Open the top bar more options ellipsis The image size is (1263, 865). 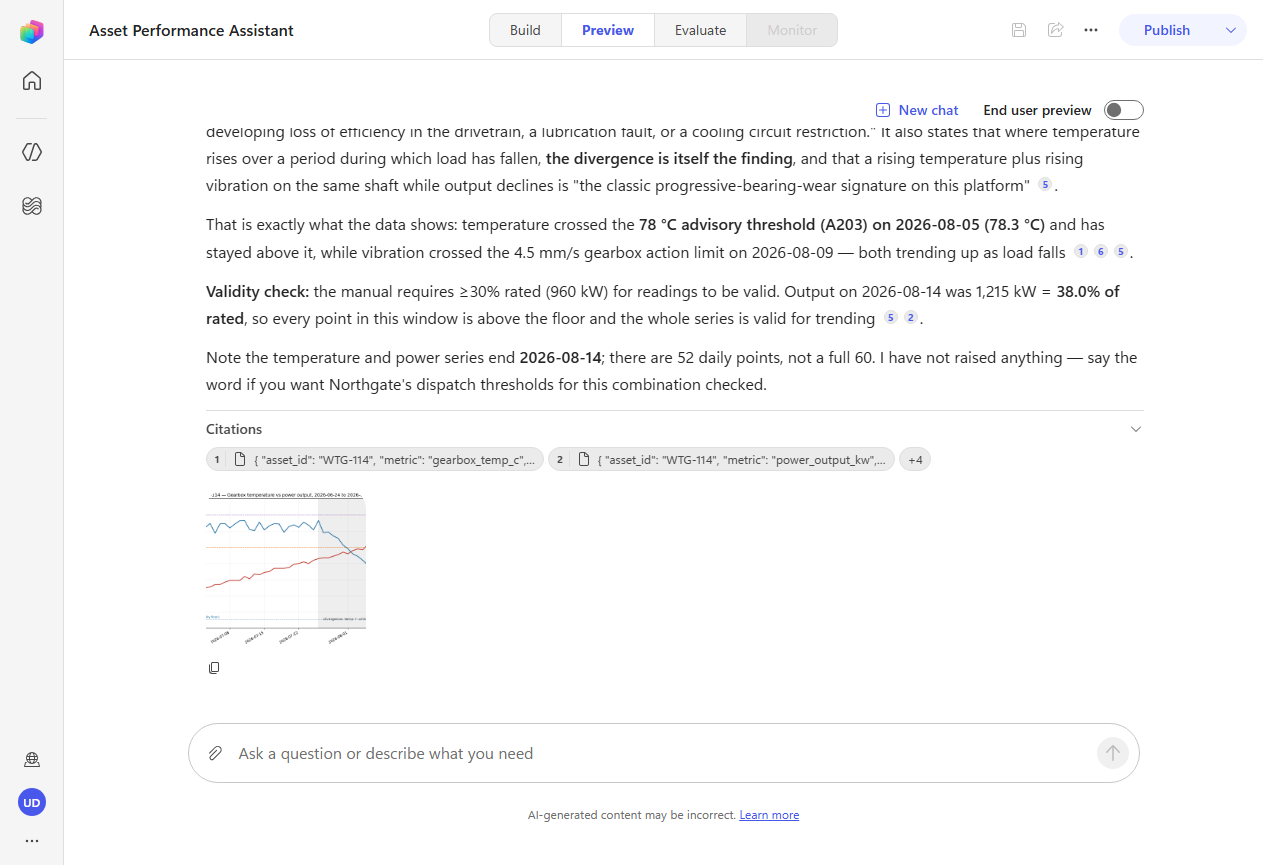1091,30
